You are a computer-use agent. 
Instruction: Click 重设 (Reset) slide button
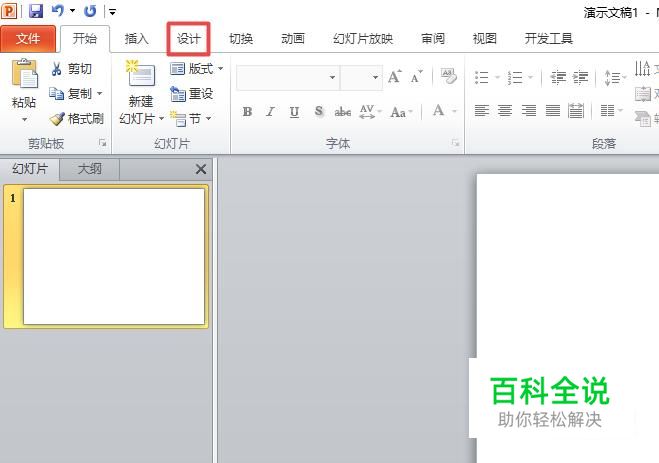192,94
